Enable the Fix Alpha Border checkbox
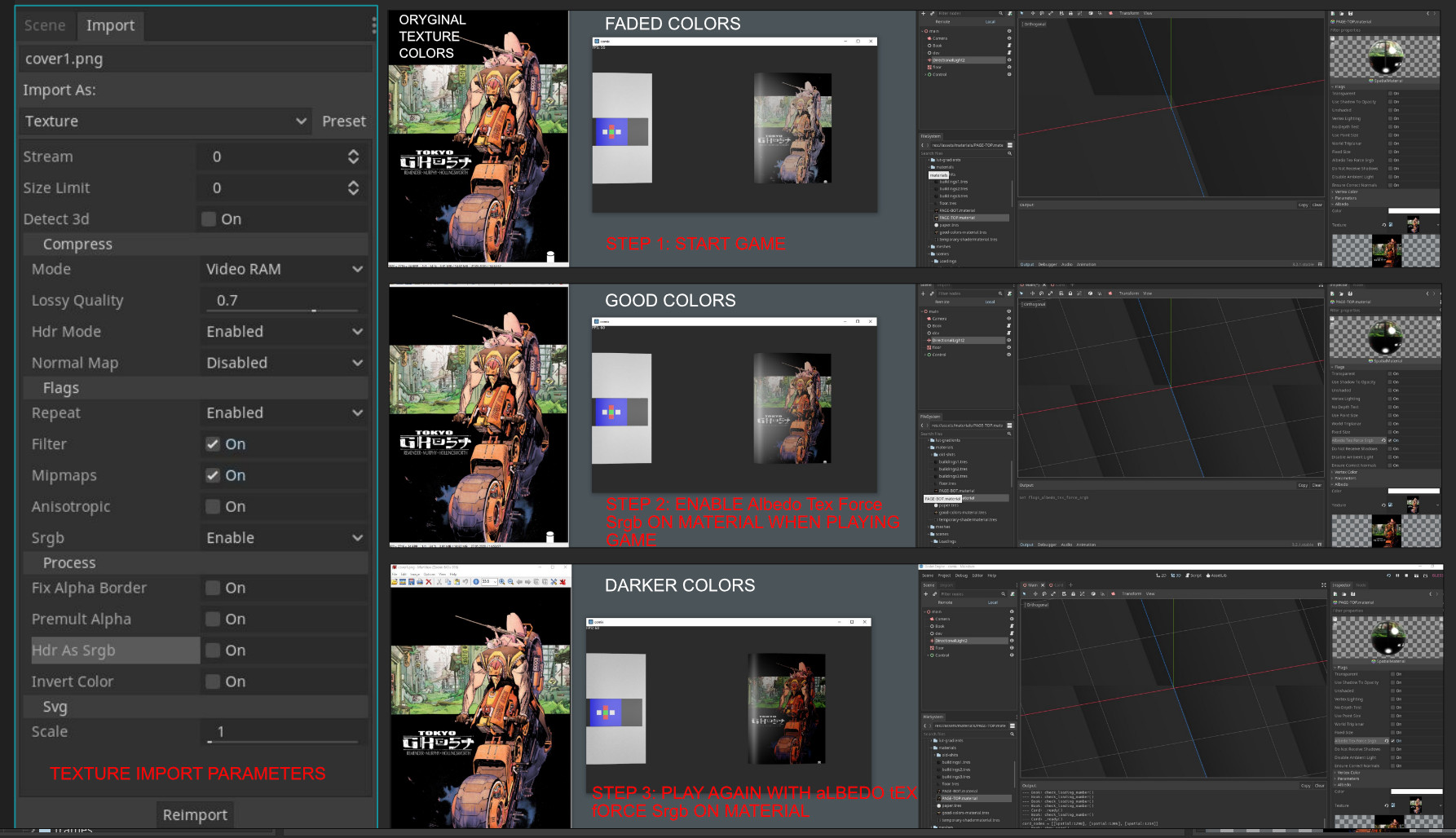The height and width of the screenshot is (838, 1456). tap(213, 588)
